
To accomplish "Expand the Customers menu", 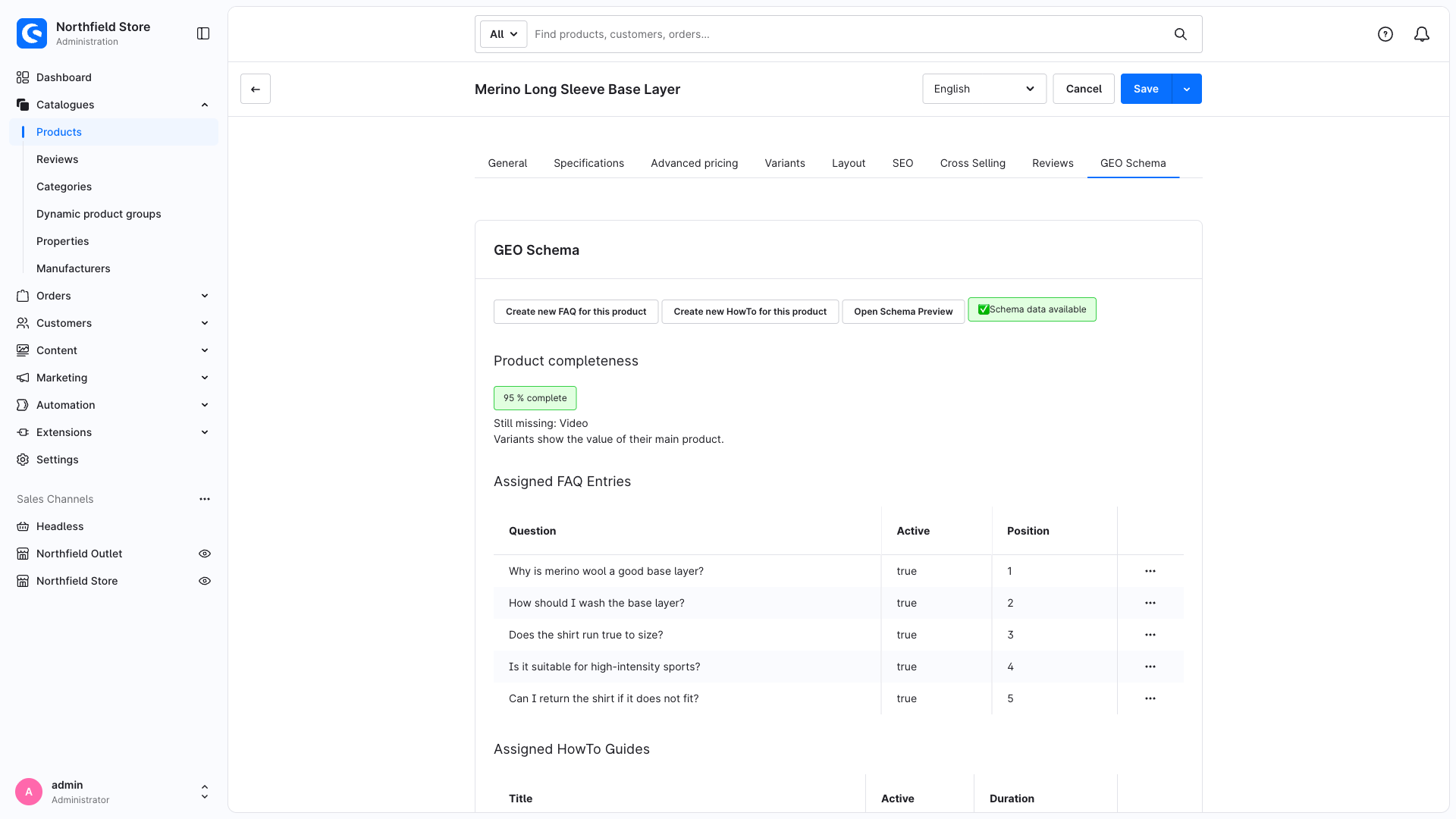I will click(x=205, y=323).
